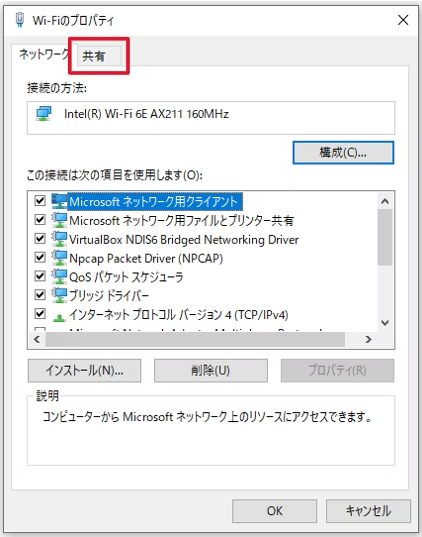Screen dimensions: 422x537
Task: Click the Wi-Fi adapter icon in title bar
Action: pyautogui.click(x=20, y=20)
